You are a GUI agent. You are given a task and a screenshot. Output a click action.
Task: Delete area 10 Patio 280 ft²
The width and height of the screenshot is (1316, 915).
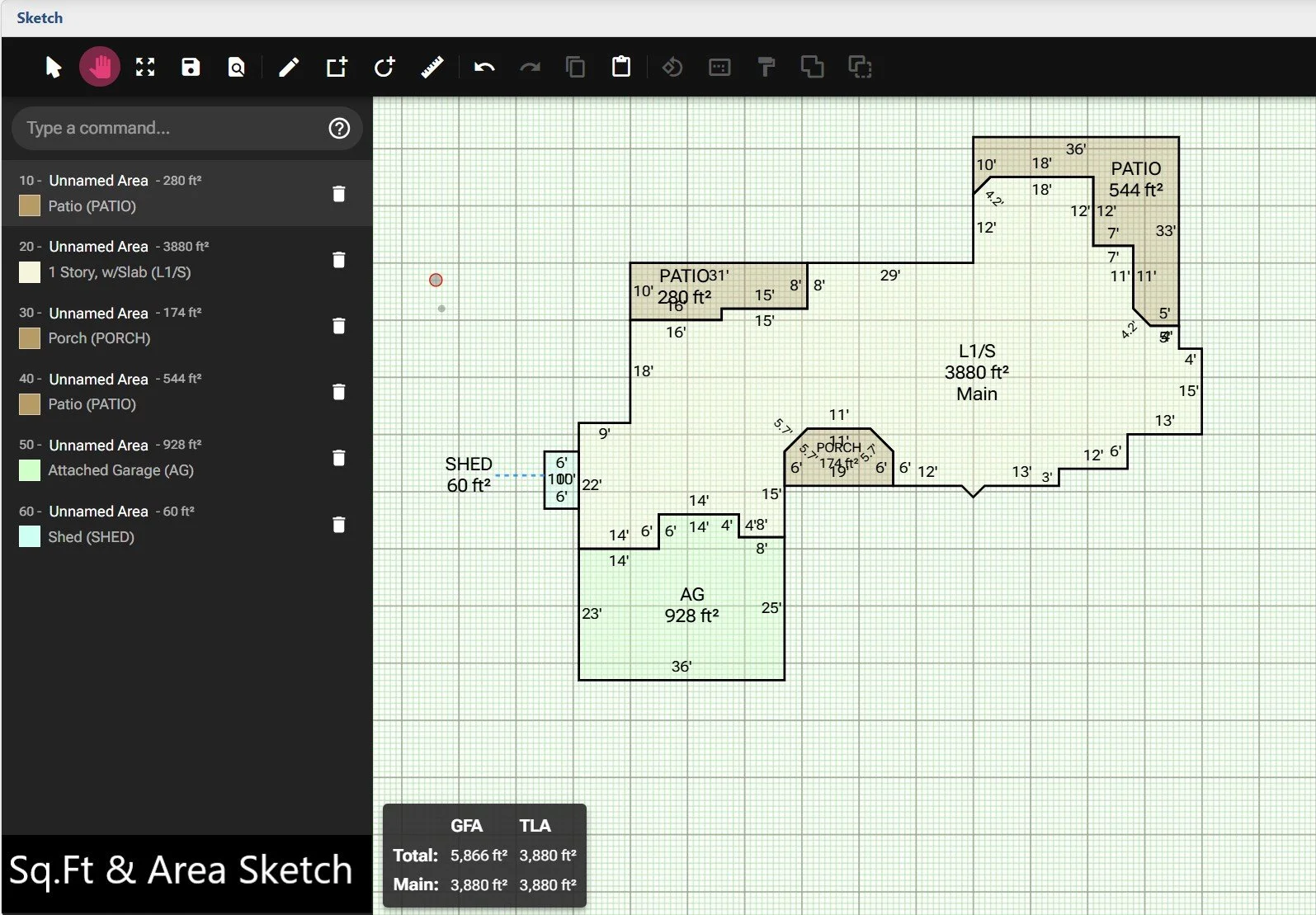pos(338,194)
